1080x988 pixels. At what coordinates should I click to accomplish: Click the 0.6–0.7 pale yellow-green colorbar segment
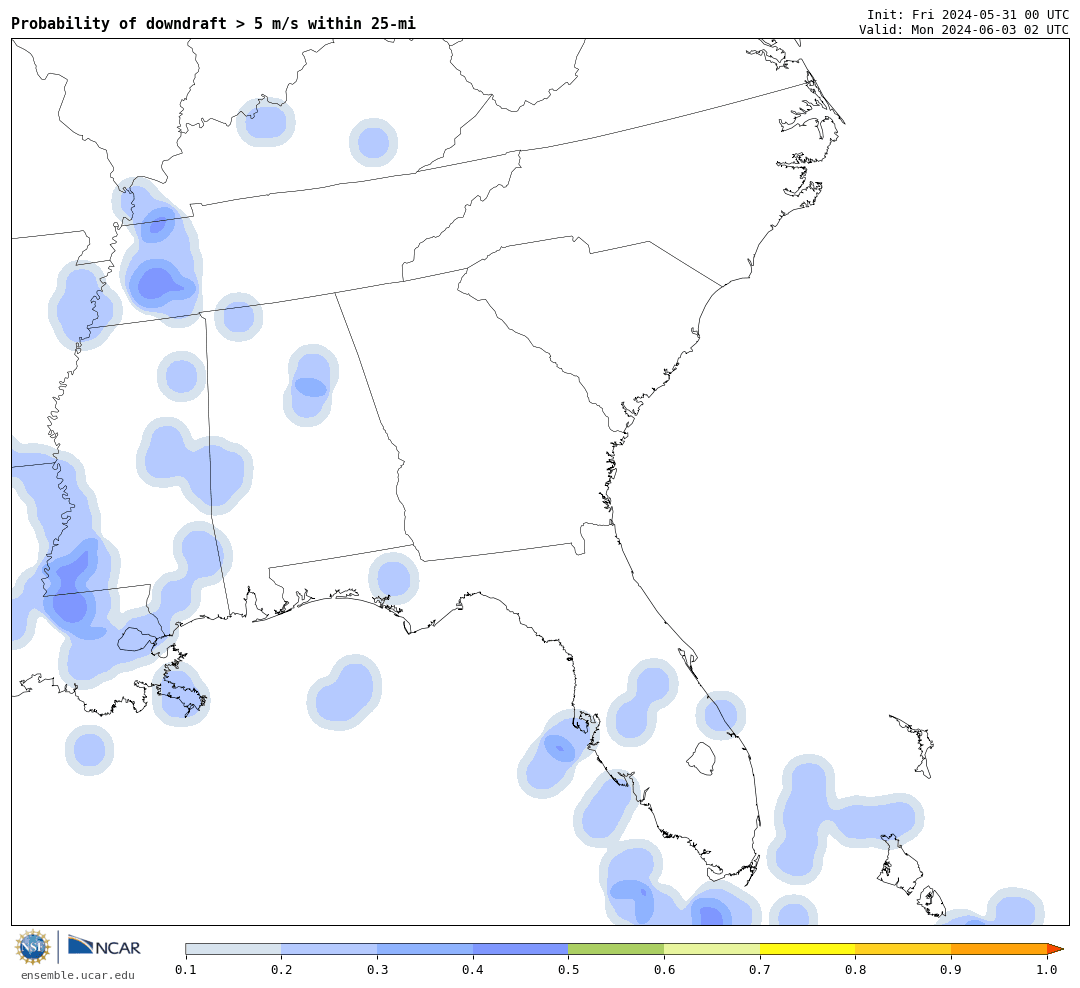point(712,949)
